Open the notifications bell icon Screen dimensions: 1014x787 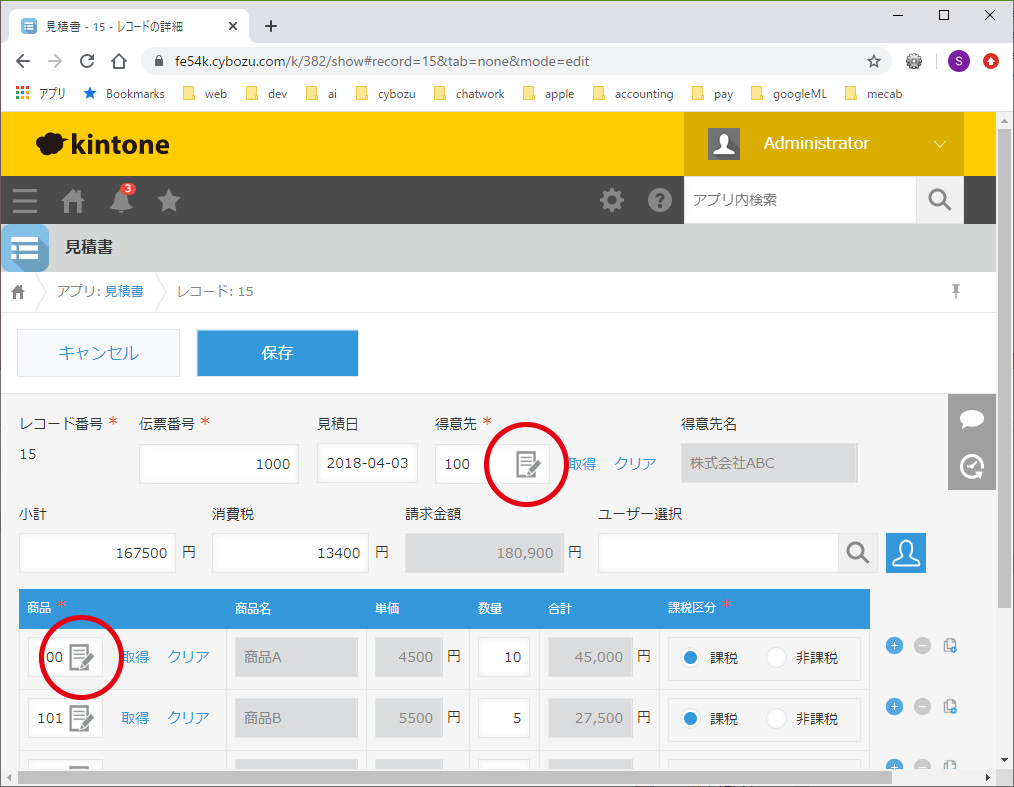[x=121, y=200]
